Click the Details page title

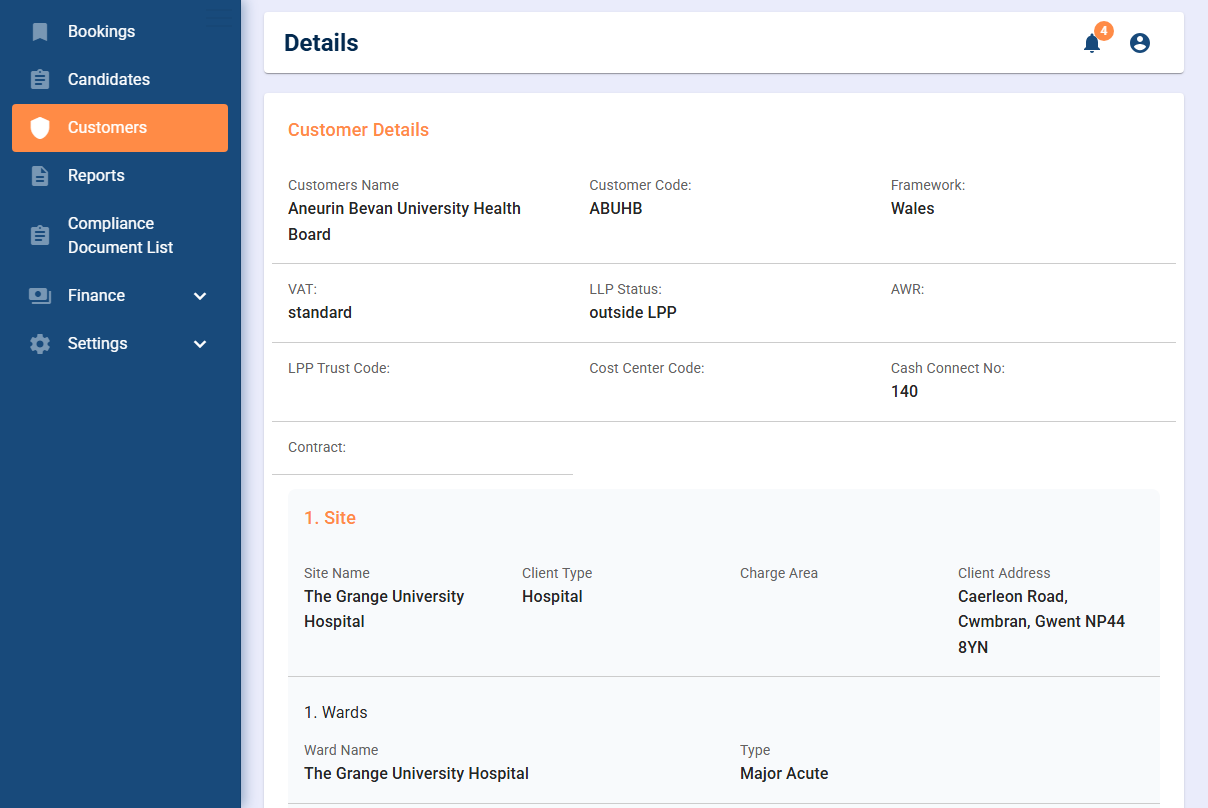coord(321,43)
